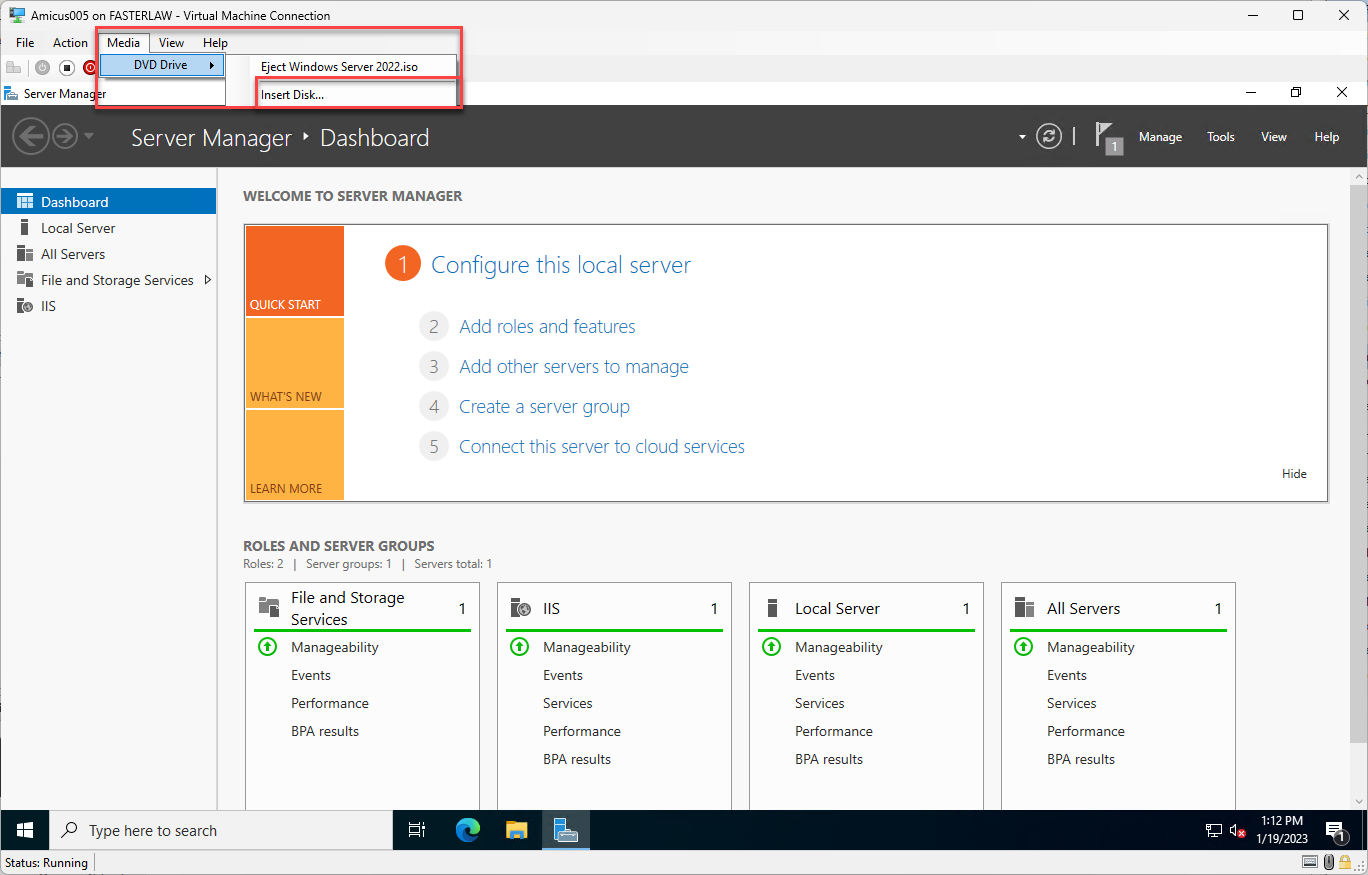Open the View menu of the VM Connection

(171, 43)
